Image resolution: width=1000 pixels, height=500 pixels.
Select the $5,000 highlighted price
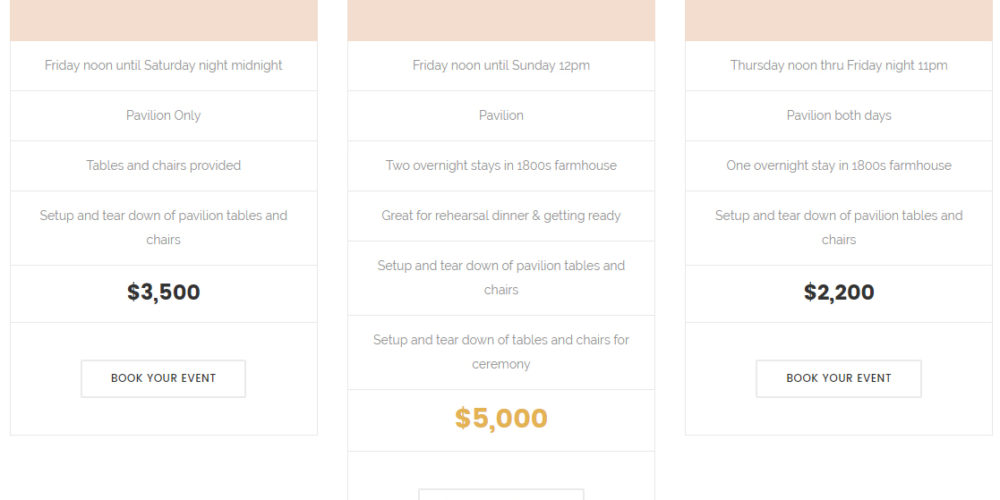[501, 418]
